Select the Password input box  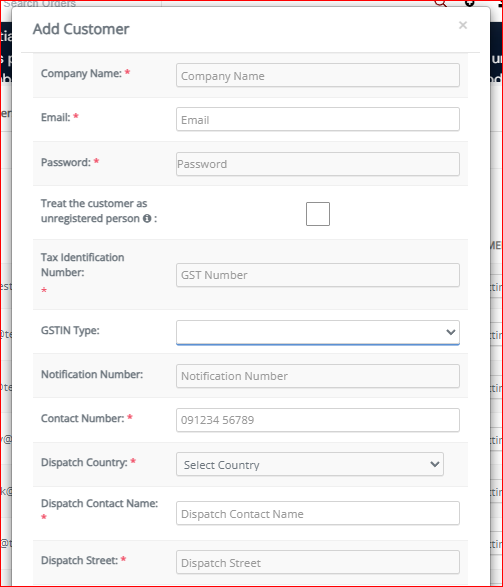(x=318, y=164)
